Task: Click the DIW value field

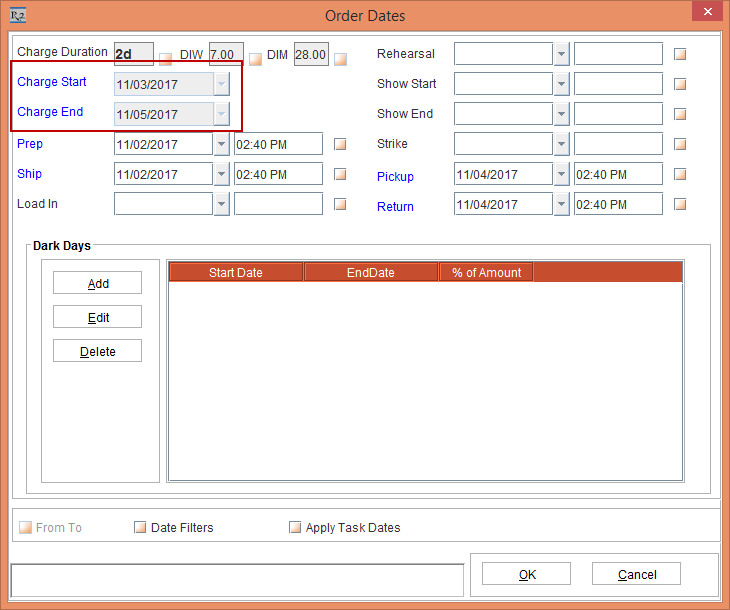Action: pyautogui.click(x=225, y=55)
